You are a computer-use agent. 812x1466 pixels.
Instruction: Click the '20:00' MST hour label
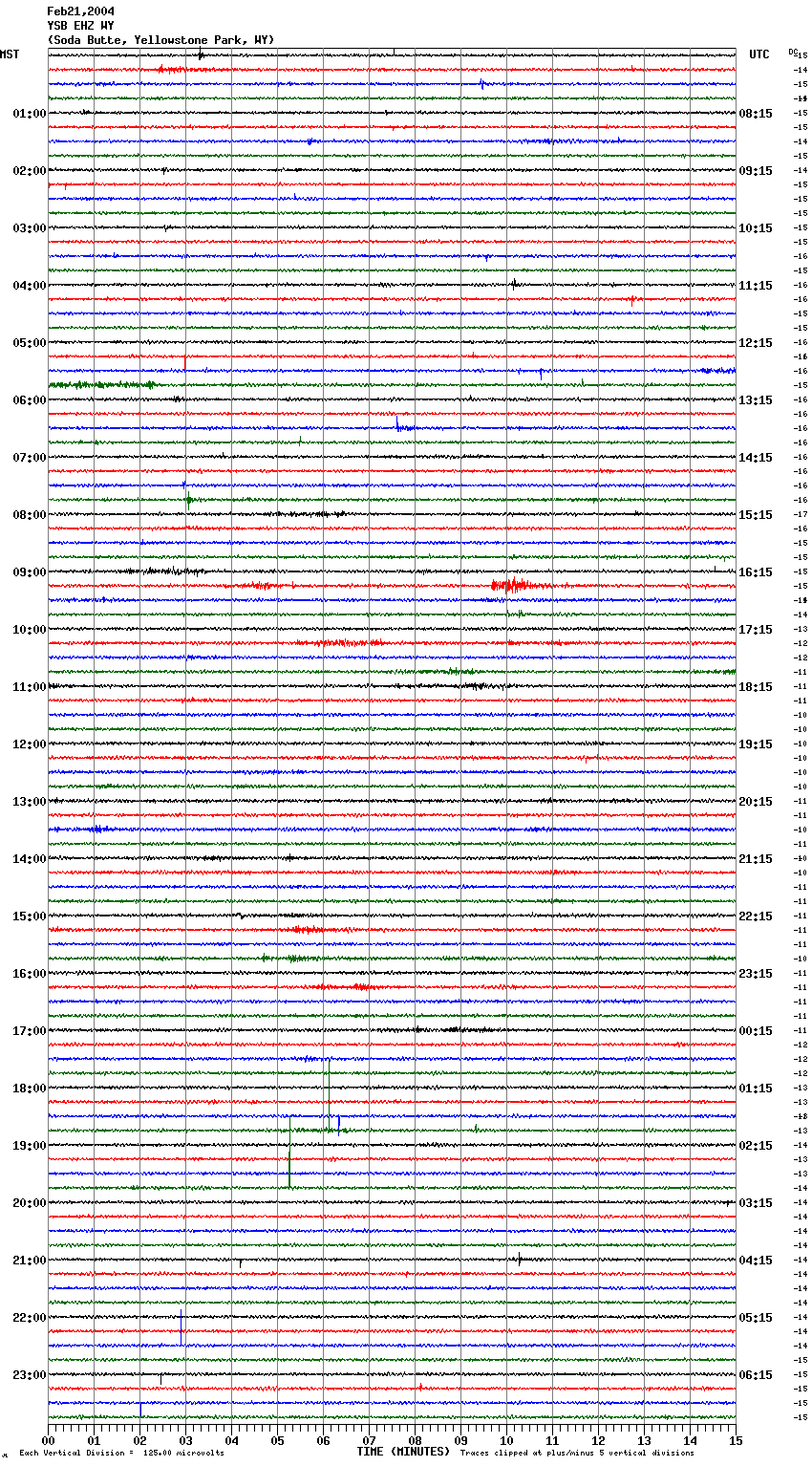pyautogui.click(x=30, y=1203)
